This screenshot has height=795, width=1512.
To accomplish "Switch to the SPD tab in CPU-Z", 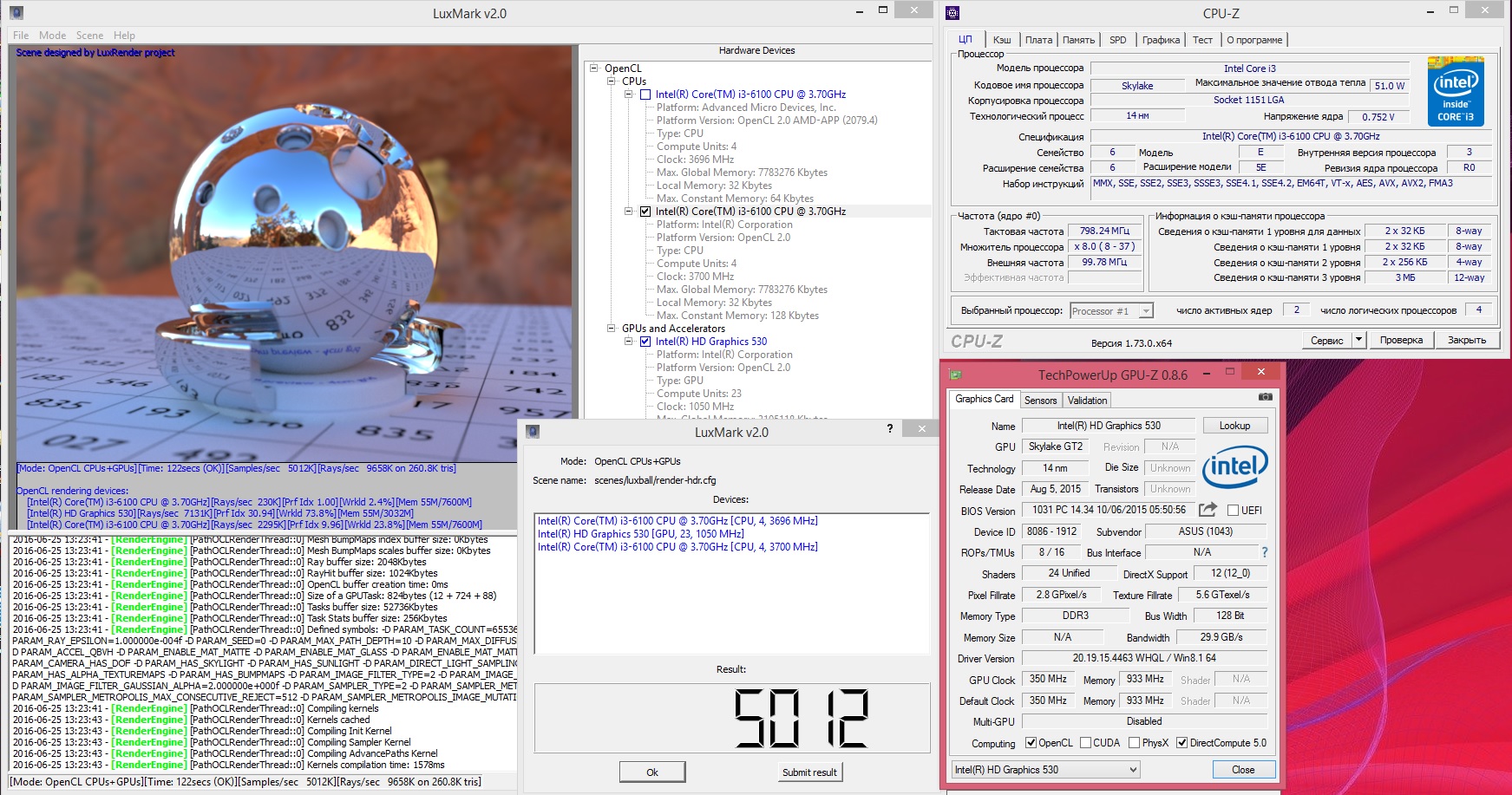I will 1118,40.
